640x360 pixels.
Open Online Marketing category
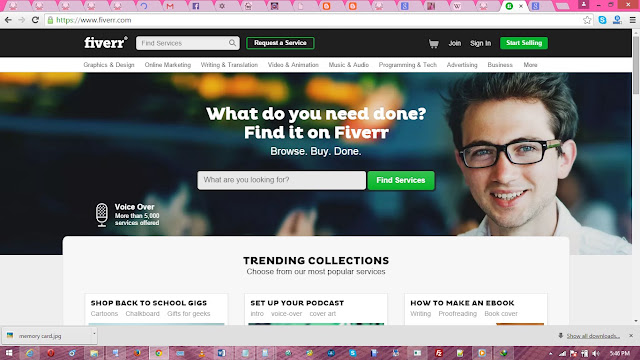tap(168, 65)
